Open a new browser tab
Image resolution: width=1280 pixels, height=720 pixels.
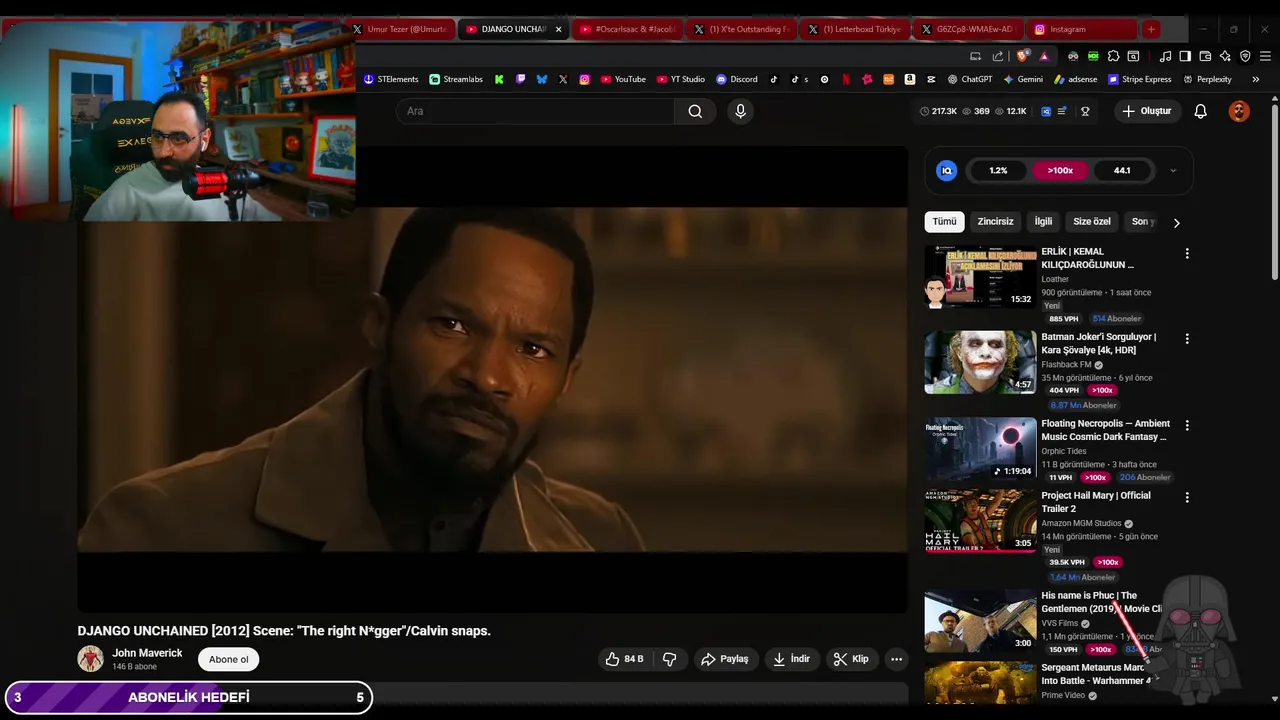[1151, 29]
